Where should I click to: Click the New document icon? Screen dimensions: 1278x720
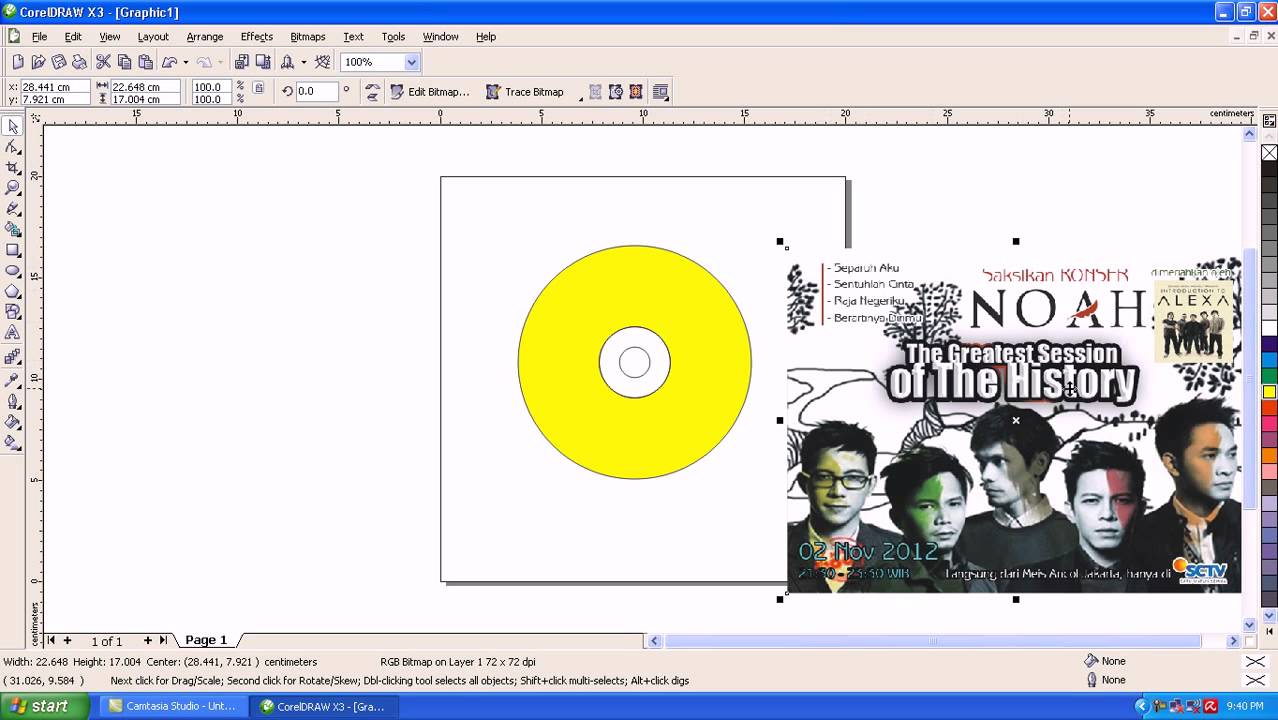pos(18,62)
